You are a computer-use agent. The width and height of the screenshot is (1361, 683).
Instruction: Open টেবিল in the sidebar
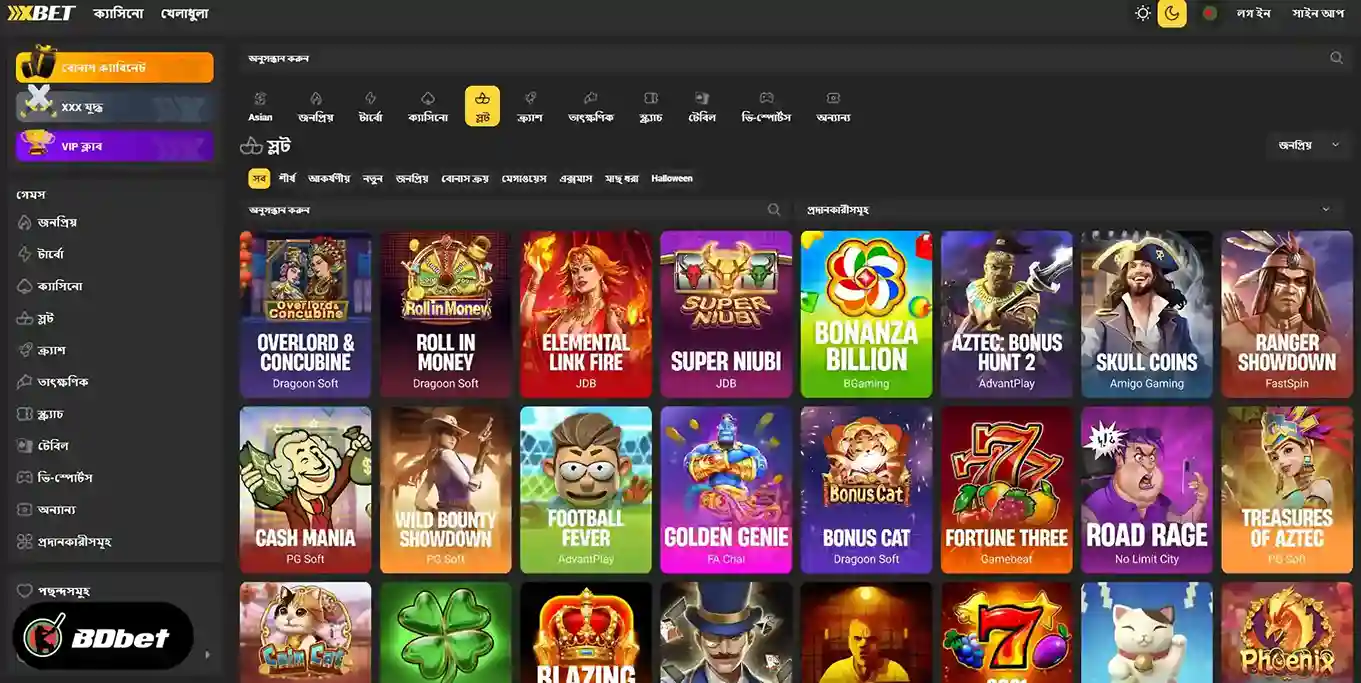pos(52,446)
